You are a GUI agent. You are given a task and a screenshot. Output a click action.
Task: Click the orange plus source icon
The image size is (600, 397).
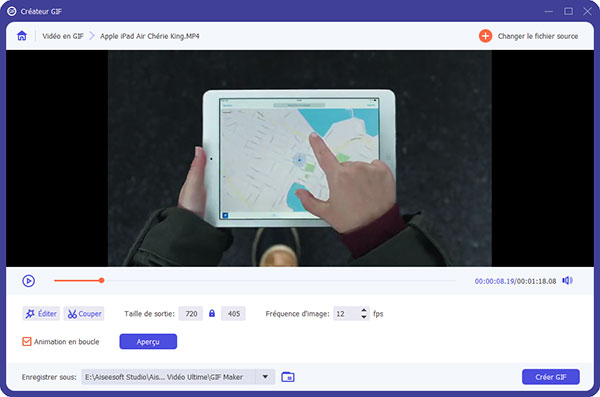click(x=485, y=36)
